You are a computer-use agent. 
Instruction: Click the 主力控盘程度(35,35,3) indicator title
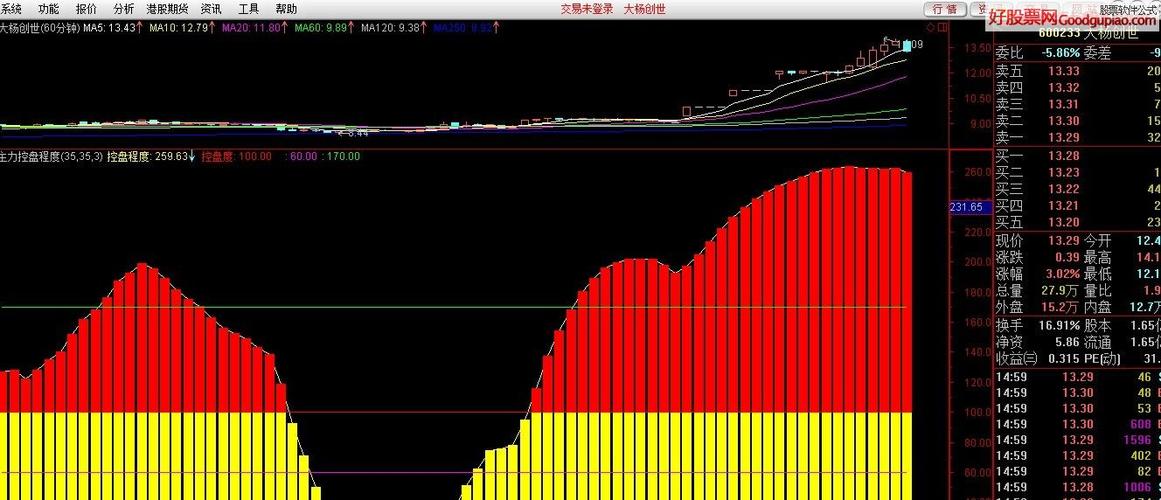click(x=51, y=156)
